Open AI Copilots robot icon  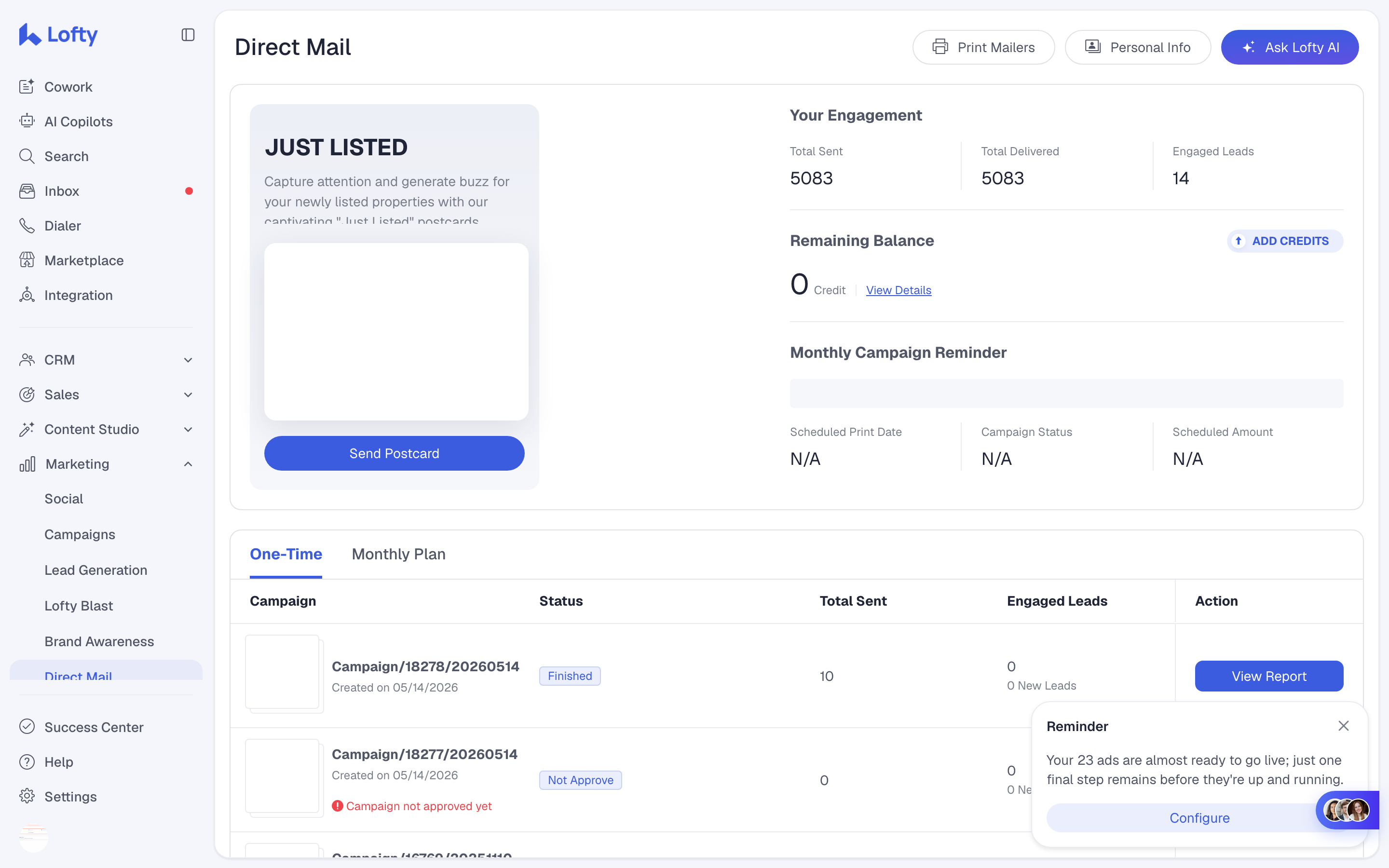click(27, 121)
